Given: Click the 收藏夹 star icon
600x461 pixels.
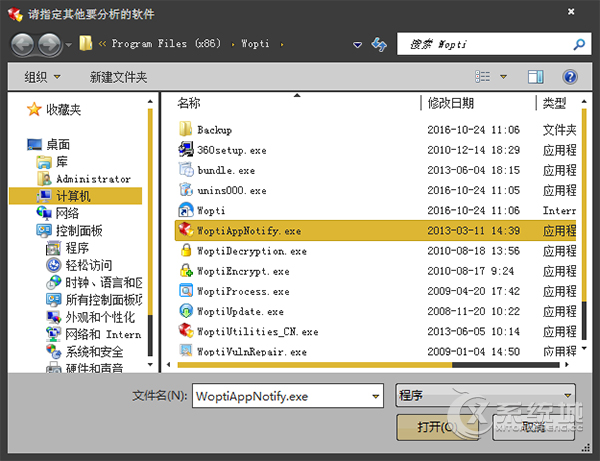Looking at the screenshot, I should pos(34,109).
